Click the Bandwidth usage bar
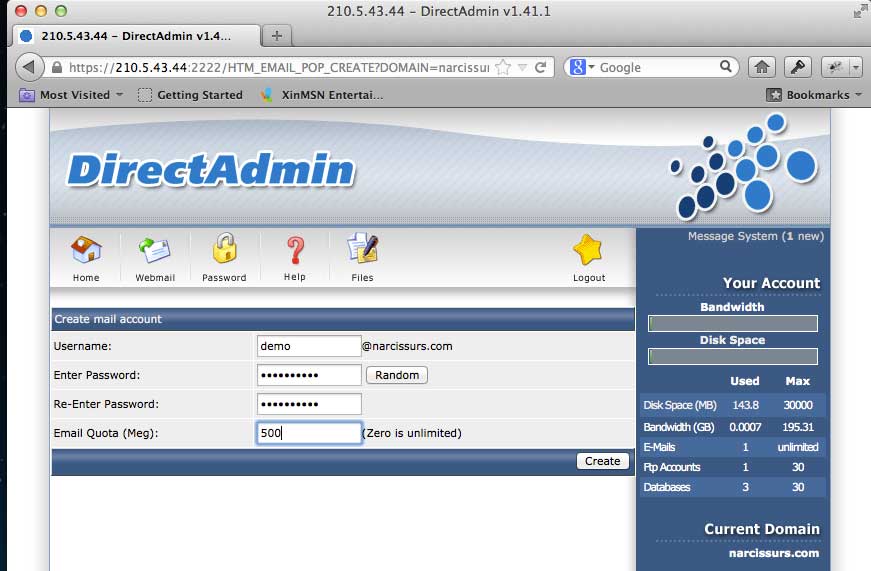 (733, 323)
